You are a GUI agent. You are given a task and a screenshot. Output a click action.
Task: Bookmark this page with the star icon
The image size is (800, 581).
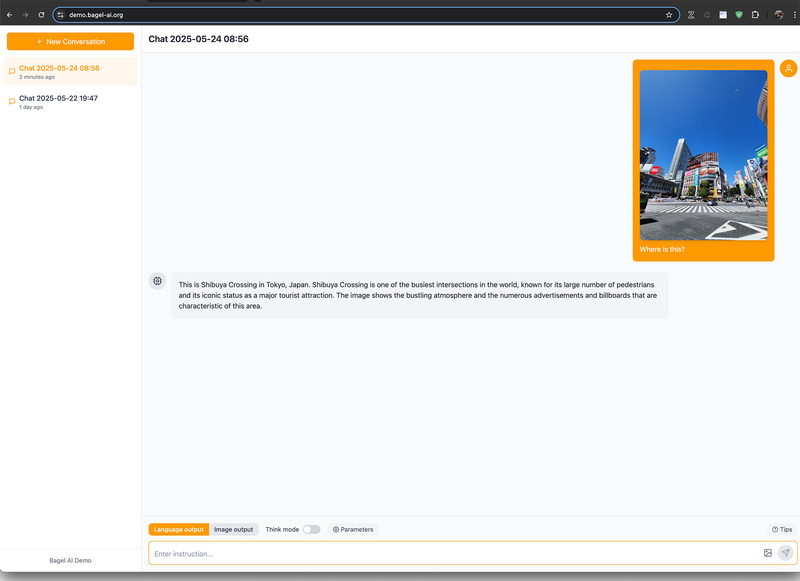pos(669,15)
